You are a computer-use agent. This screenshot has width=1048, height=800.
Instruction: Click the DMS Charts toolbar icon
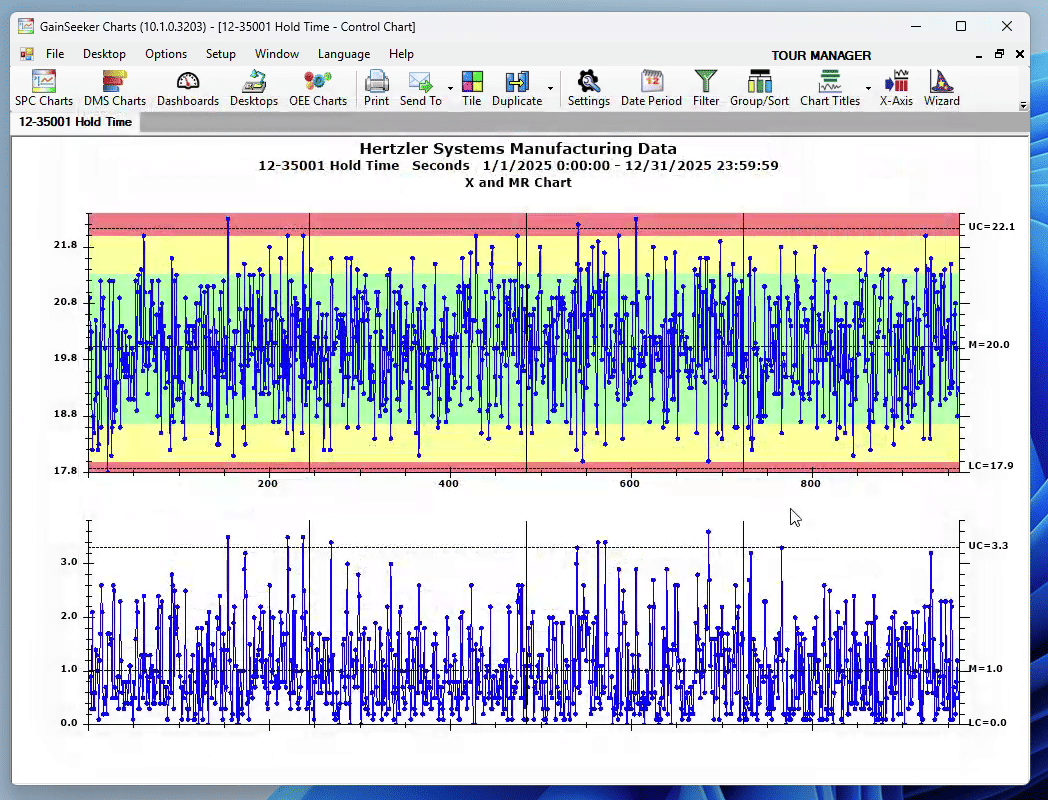click(x=114, y=88)
